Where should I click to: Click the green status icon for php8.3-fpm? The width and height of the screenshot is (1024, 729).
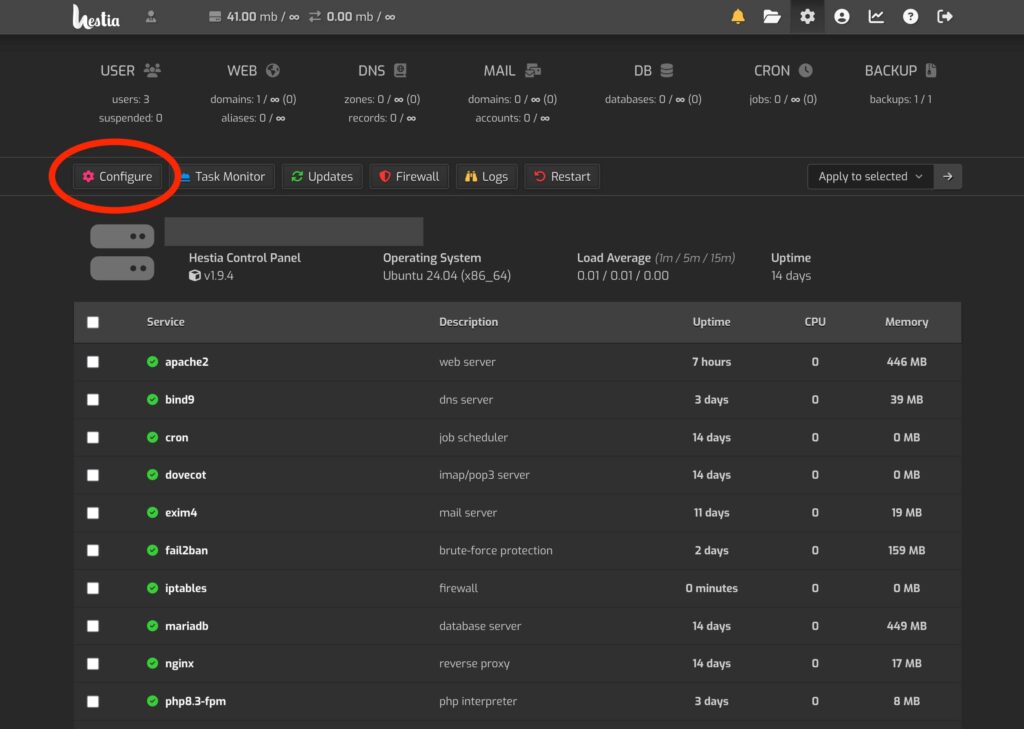152,702
